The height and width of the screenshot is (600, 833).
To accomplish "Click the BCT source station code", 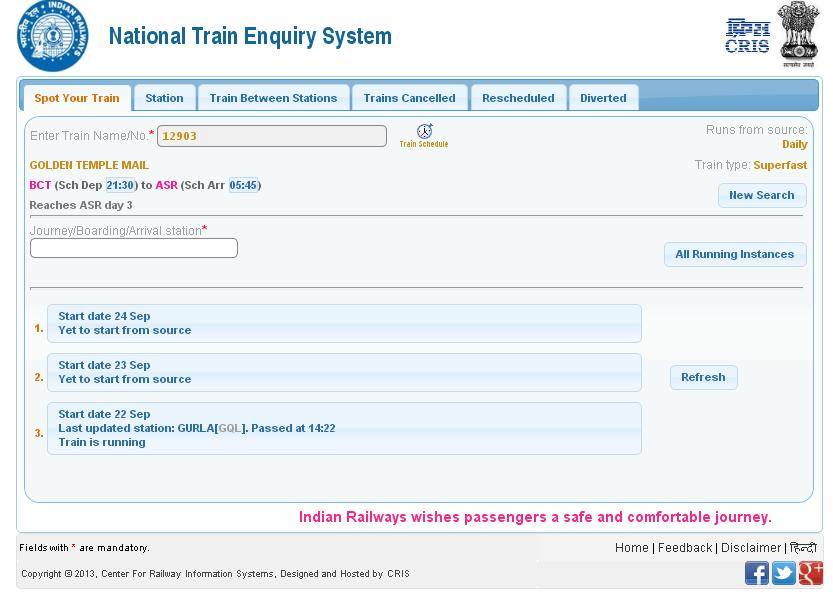I will pyautogui.click(x=40, y=185).
